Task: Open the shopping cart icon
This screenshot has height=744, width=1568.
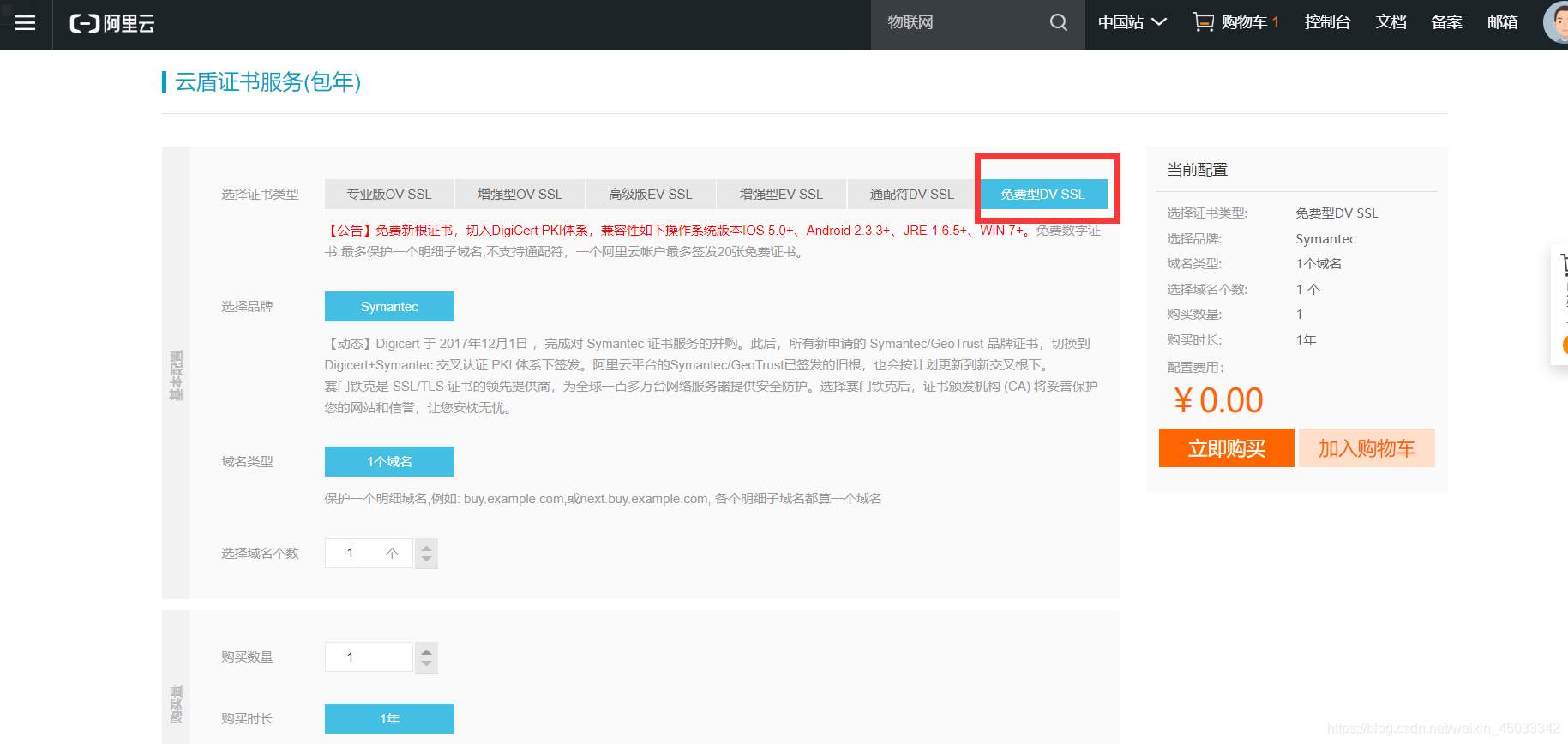Action: tap(1203, 22)
